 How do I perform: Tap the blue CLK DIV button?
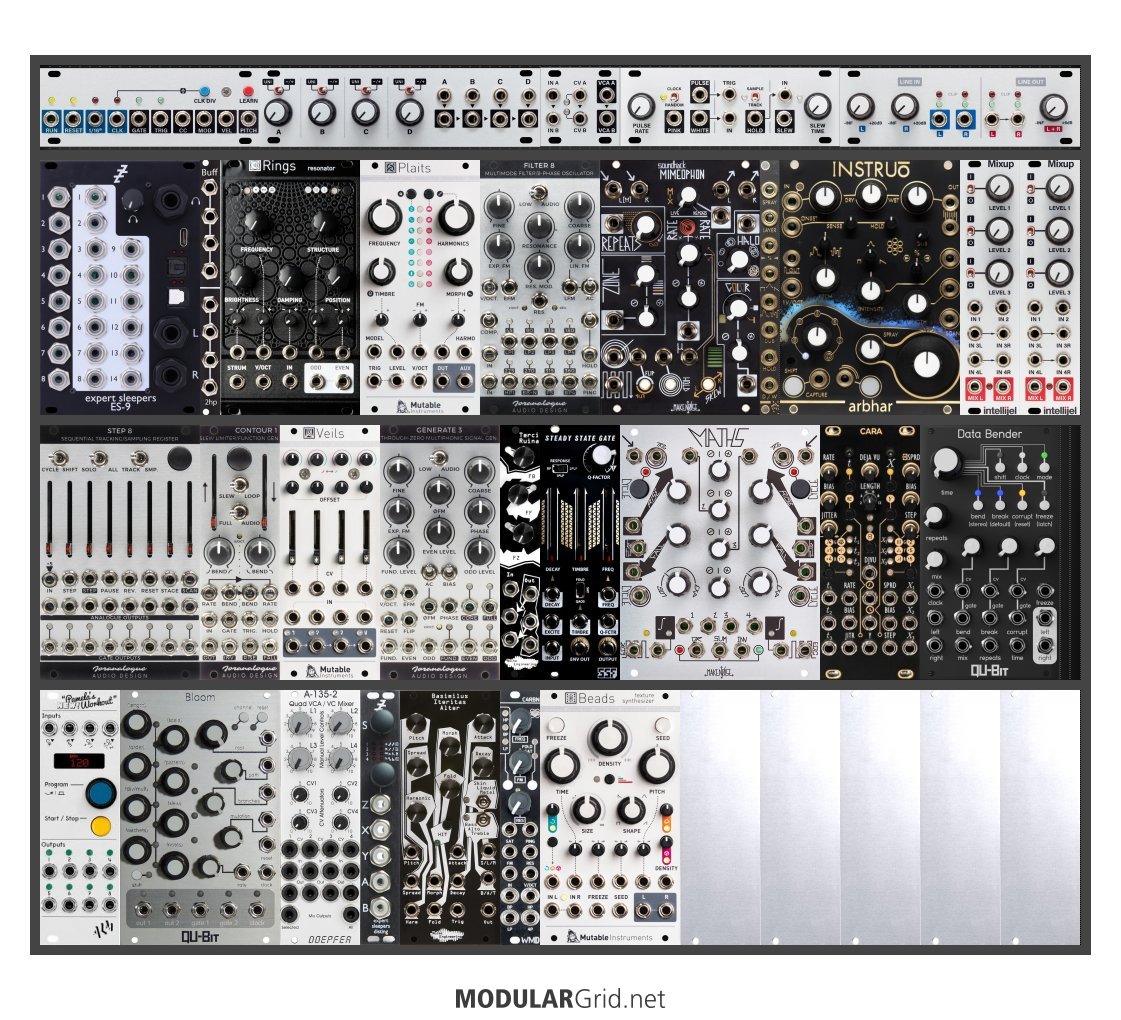204,92
